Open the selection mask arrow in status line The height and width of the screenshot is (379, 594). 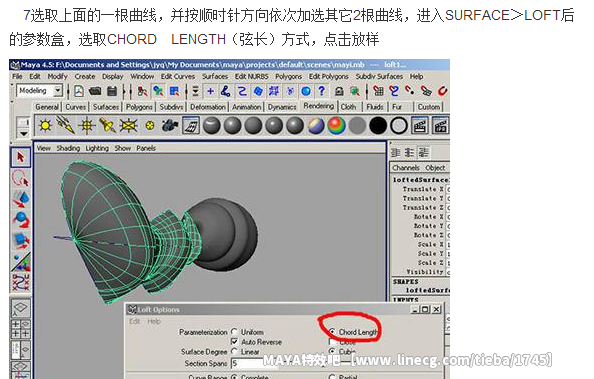coord(195,91)
